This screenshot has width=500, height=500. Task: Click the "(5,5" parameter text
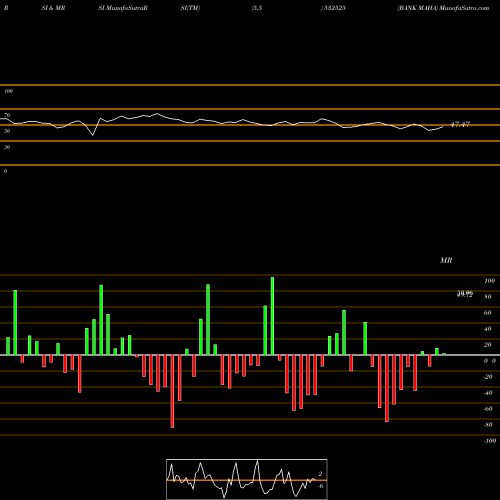pos(257,8)
